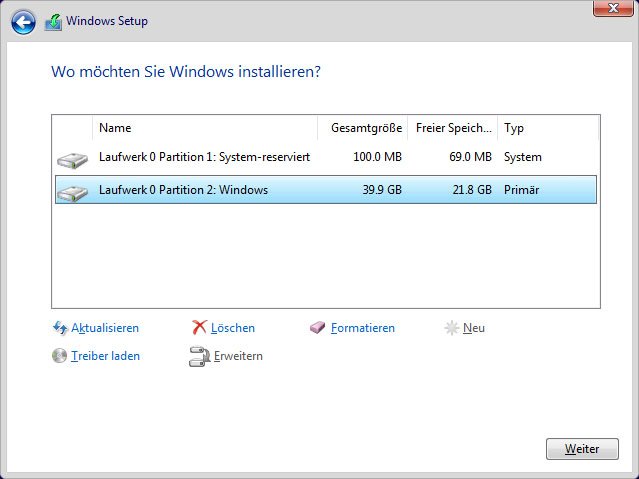Click the Neu starburst icon

[x=452, y=328]
